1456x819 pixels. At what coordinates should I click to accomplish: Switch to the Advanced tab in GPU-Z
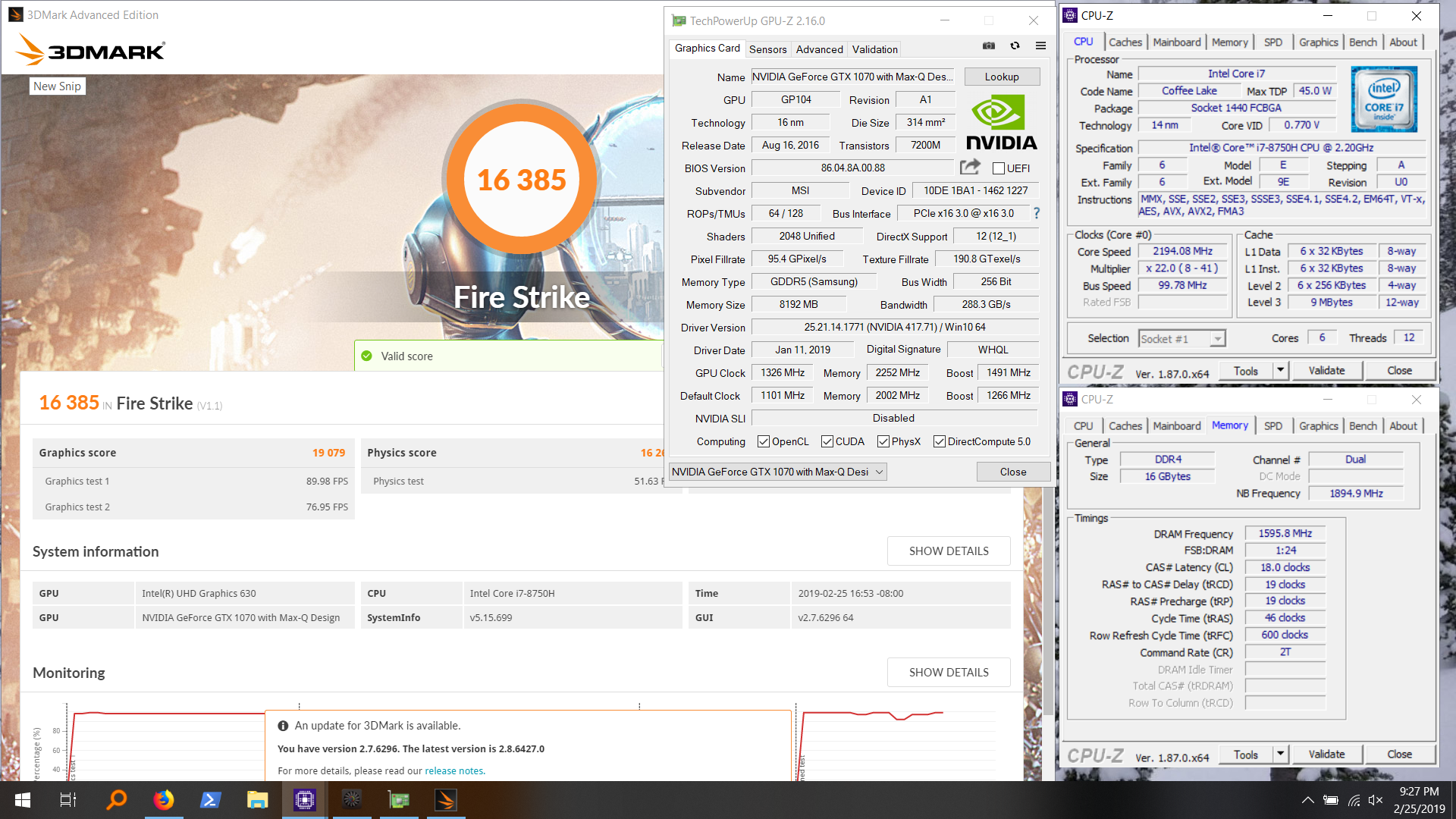(x=819, y=49)
